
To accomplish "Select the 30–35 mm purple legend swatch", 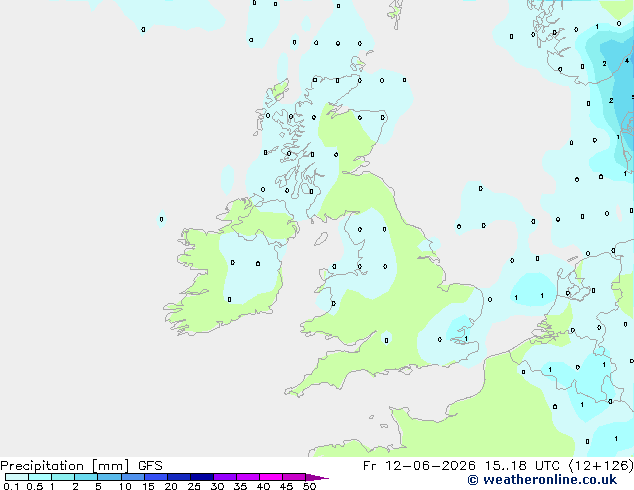I will 224,477.
